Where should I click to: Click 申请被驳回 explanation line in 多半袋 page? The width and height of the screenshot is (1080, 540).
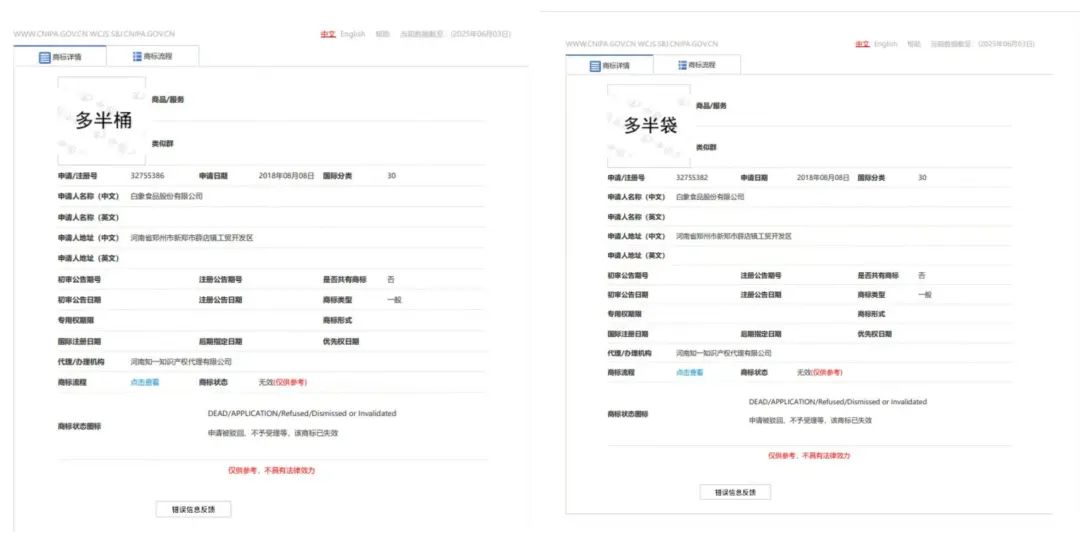[x=811, y=420]
